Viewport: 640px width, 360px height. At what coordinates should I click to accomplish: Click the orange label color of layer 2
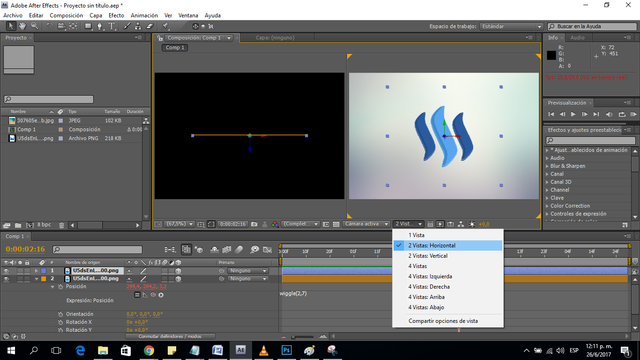[44, 279]
